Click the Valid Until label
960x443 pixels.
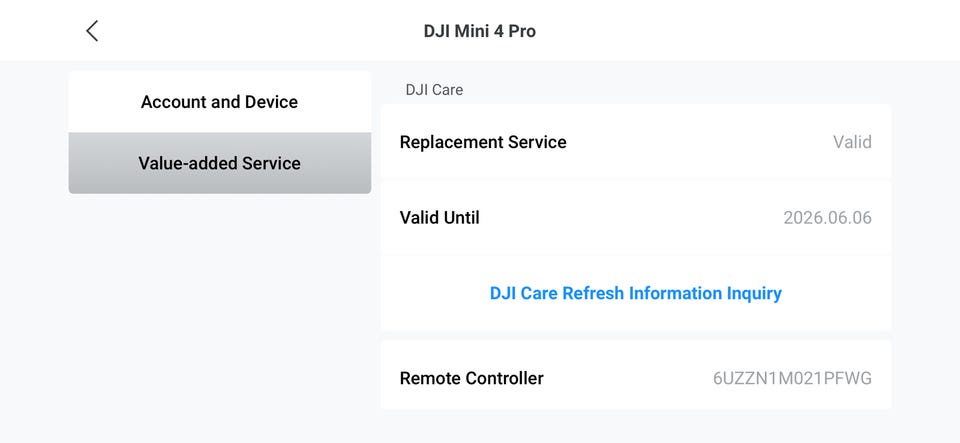tap(439, 217)
